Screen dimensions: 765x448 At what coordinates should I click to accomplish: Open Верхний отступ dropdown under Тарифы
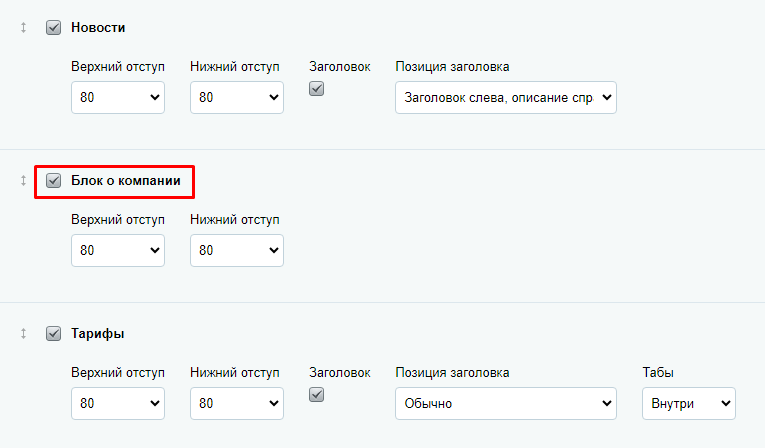tap(118, 404)
